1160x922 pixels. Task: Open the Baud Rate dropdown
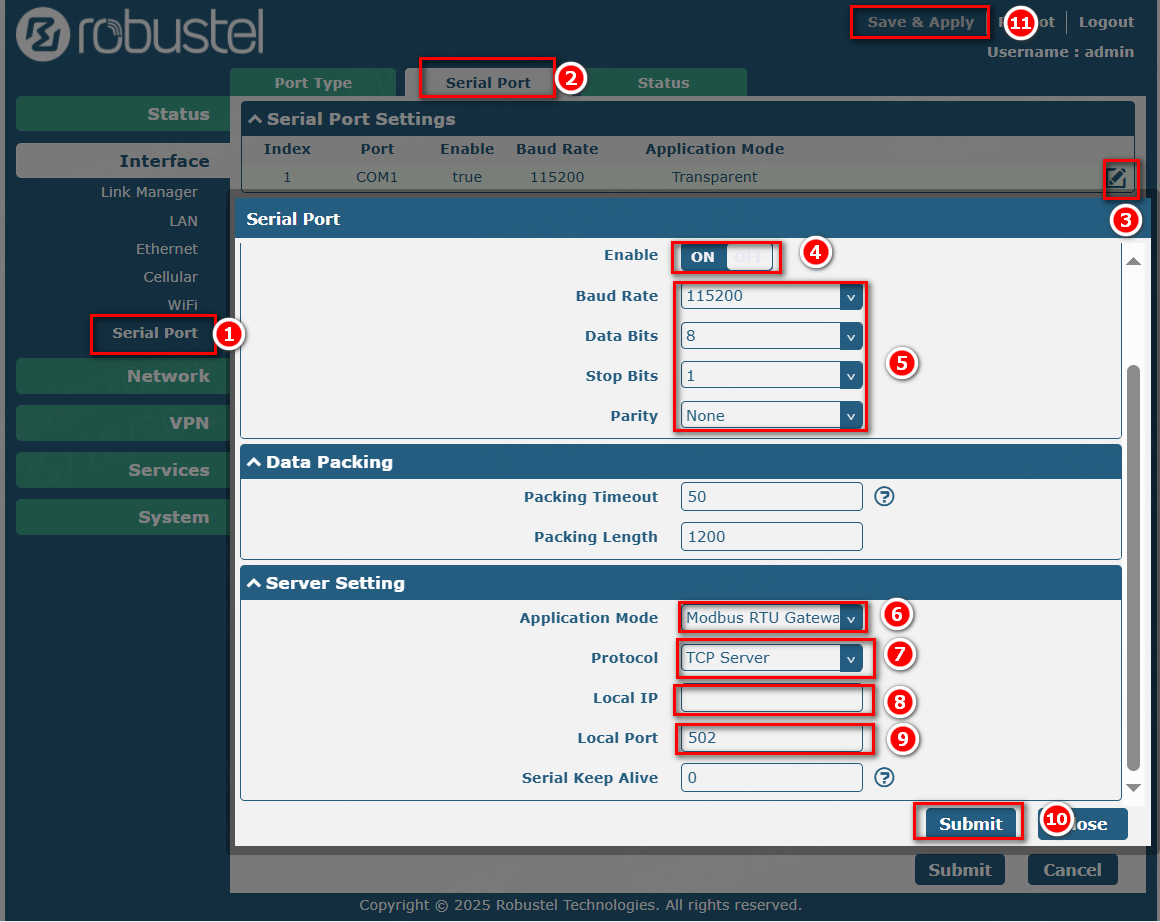[770, 296]
